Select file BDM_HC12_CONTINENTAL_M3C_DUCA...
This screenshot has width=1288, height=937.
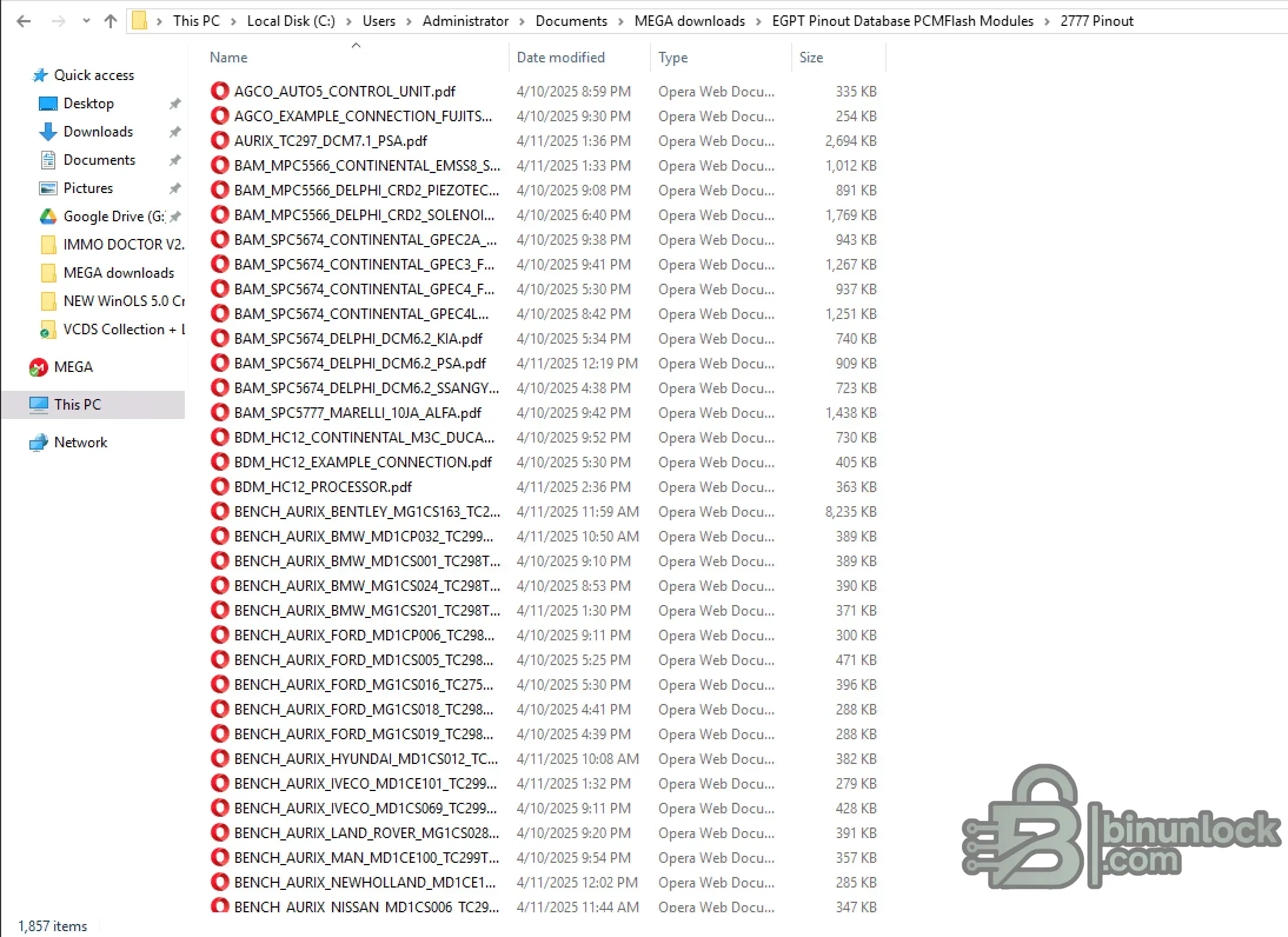(x=364, y=437)
